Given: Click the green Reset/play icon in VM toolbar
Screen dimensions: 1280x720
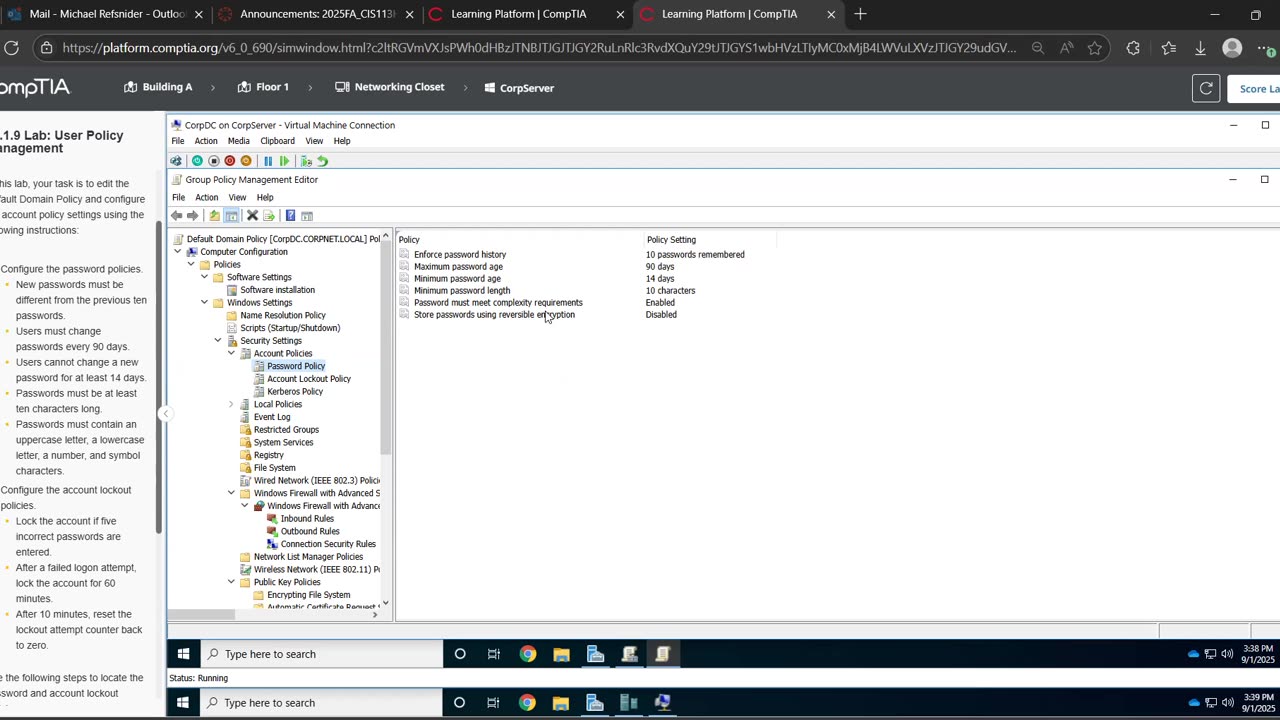Looking at the screenshot, I should pyautogui.click(x=285, y=161).
